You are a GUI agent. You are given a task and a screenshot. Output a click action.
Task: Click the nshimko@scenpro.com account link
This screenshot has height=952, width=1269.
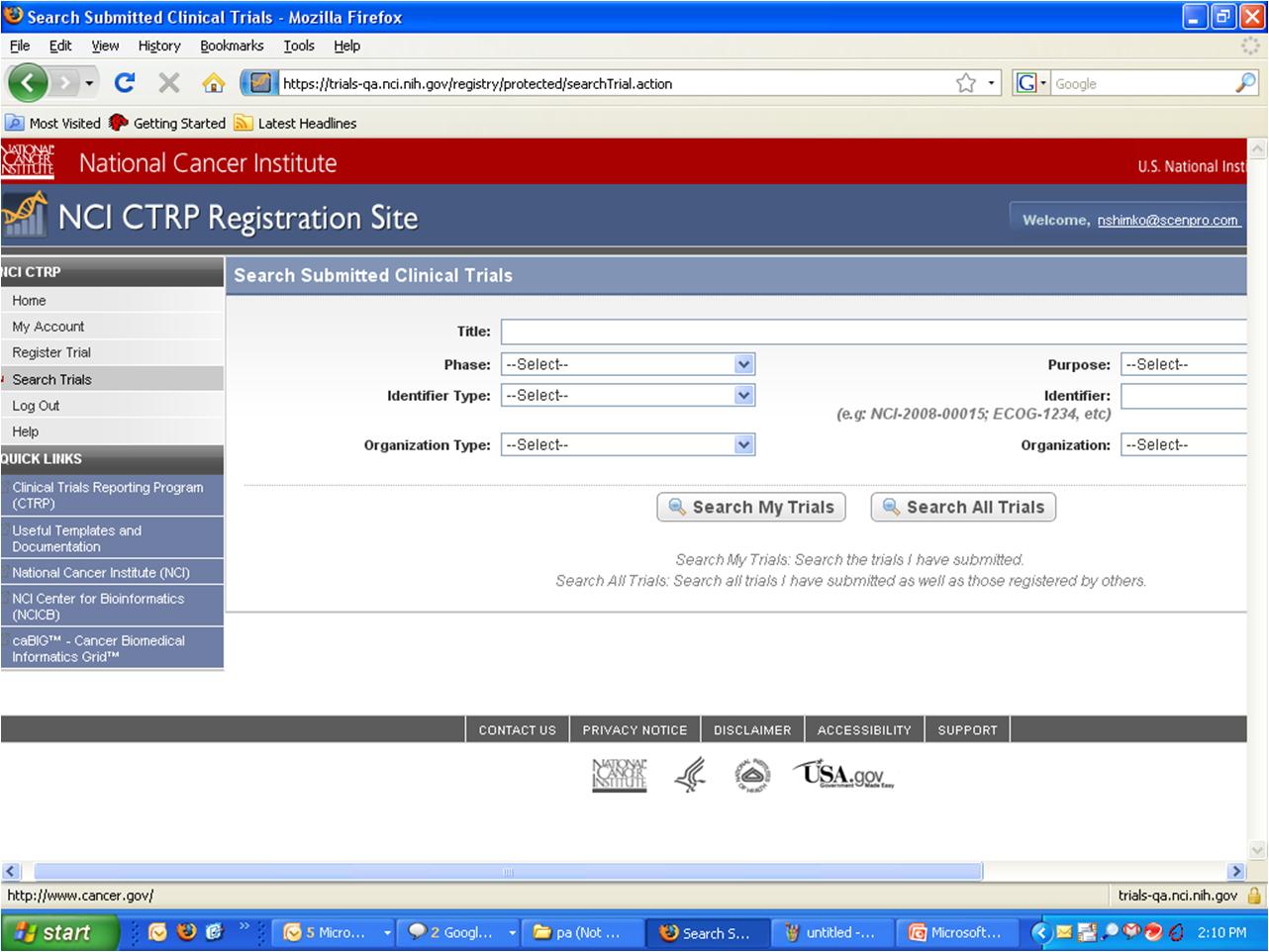tap(1168, 220)
